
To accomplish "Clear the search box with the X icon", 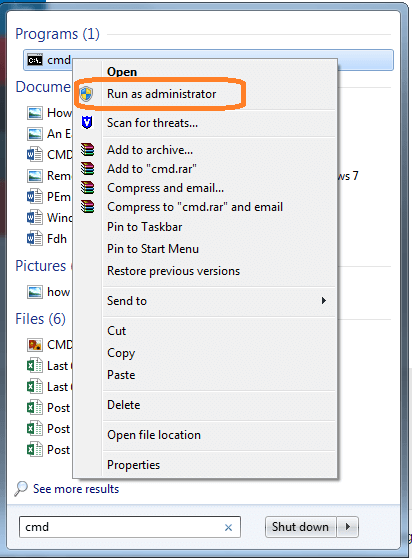I will click(x=228, y=527).
